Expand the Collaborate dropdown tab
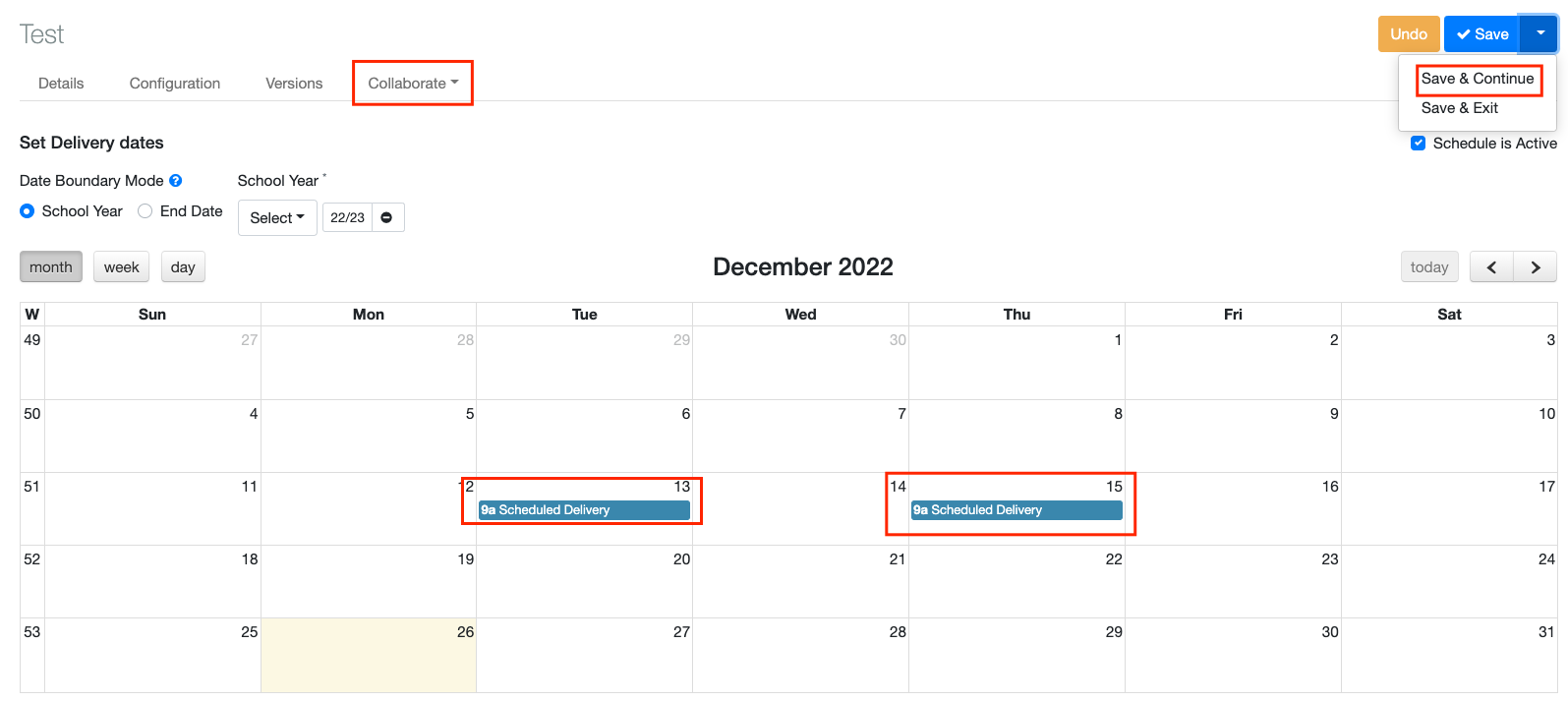 pos(413,84)
